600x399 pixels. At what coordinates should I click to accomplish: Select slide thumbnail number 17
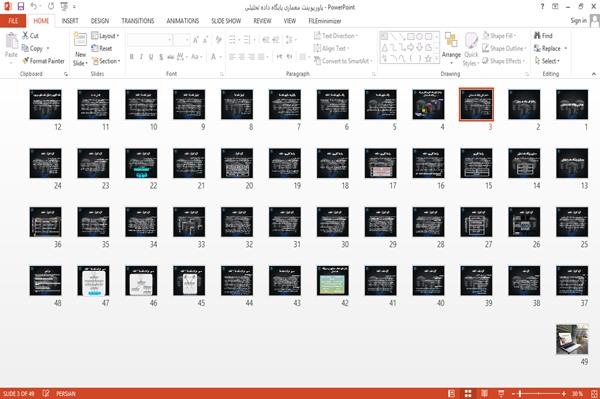click(380, 163)
